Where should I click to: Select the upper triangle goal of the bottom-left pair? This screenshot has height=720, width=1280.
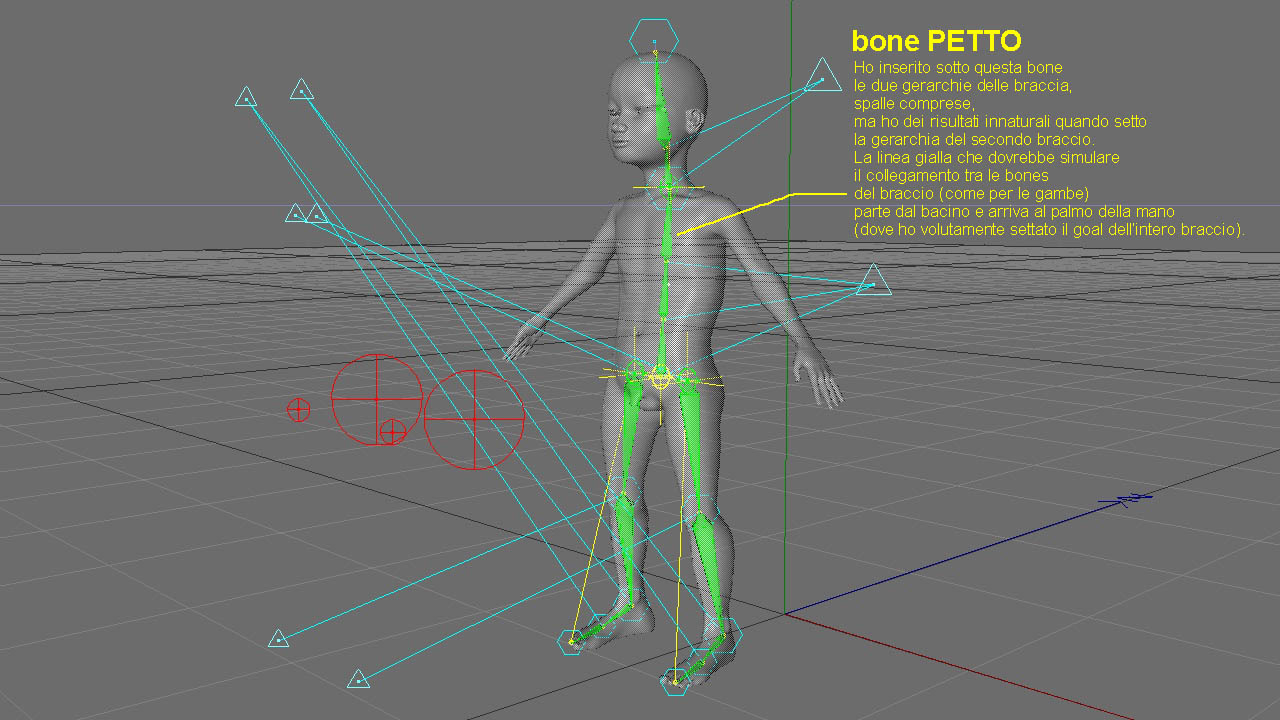pos(279,637)
